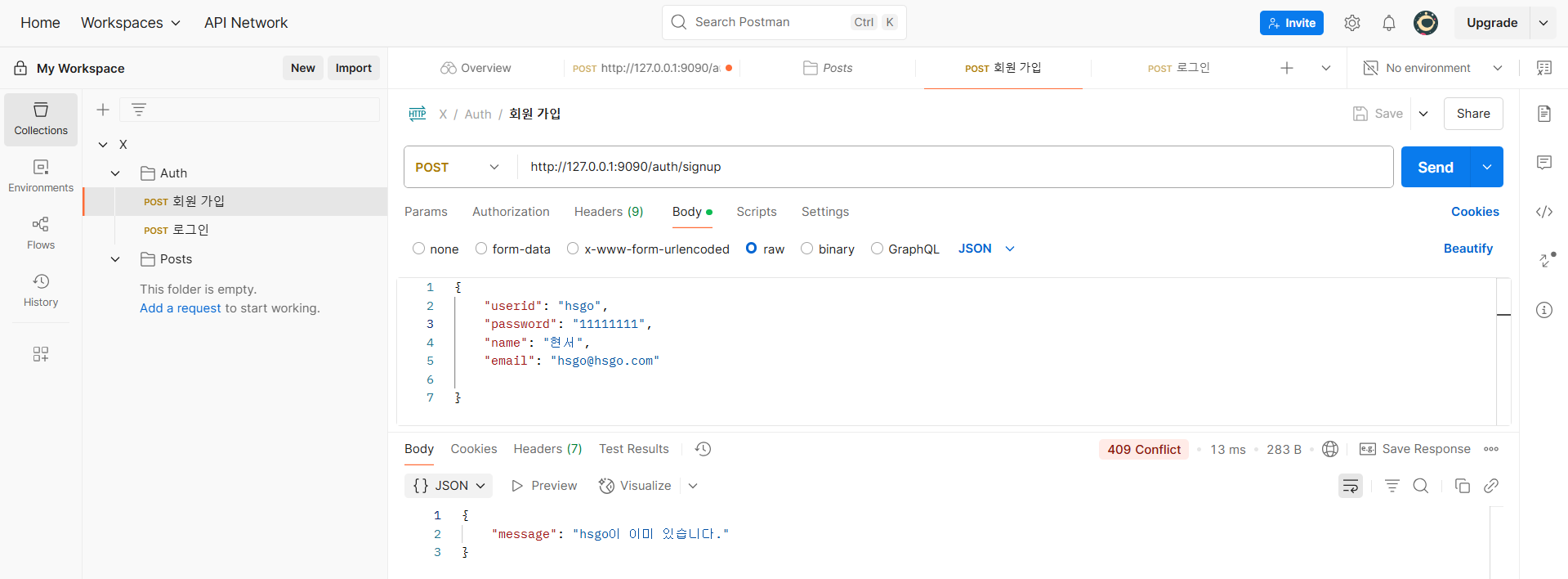Viewport: 1568px width, 579px height.
Task: Open the Flows sidebar panel
Action: [41, 232]
